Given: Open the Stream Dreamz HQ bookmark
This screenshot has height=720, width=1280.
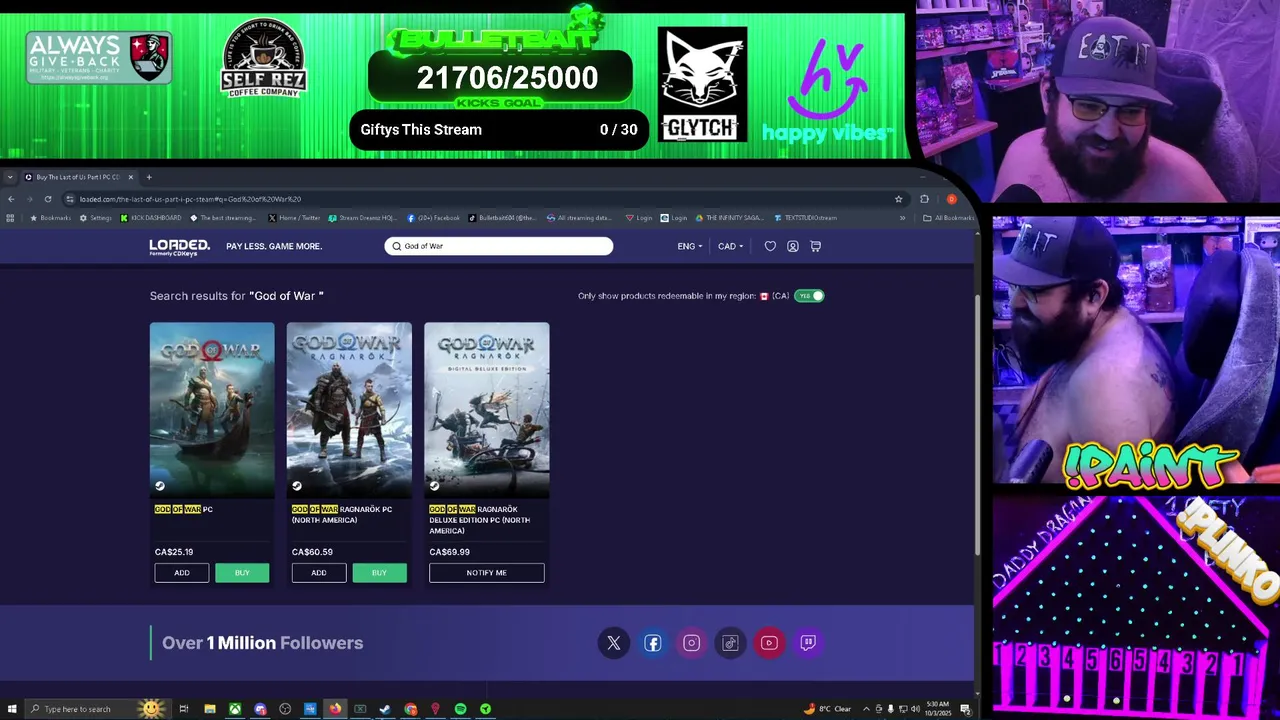Looking at the screenshot, I should click(x=363, y=218).
